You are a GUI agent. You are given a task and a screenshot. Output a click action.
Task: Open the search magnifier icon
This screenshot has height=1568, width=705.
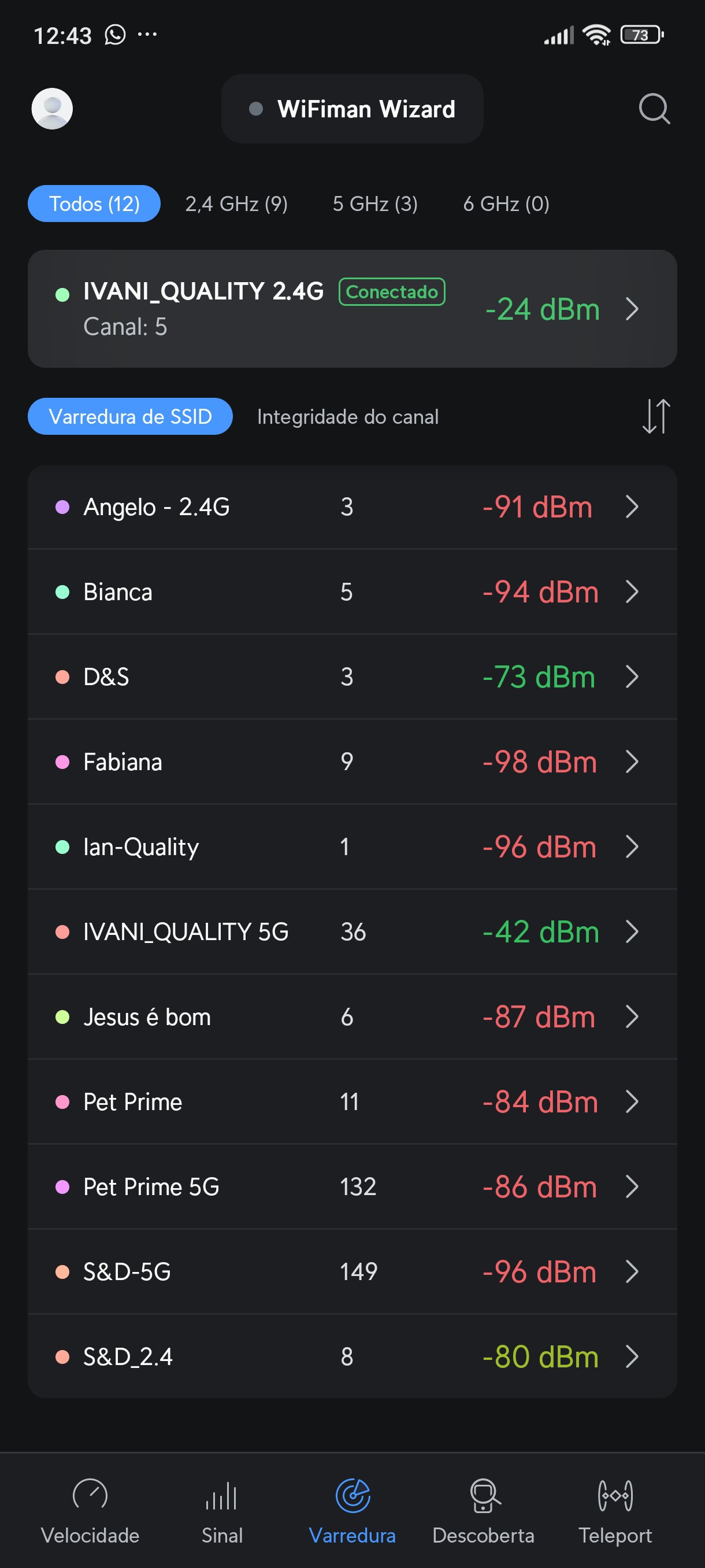(x=654, y=109)
